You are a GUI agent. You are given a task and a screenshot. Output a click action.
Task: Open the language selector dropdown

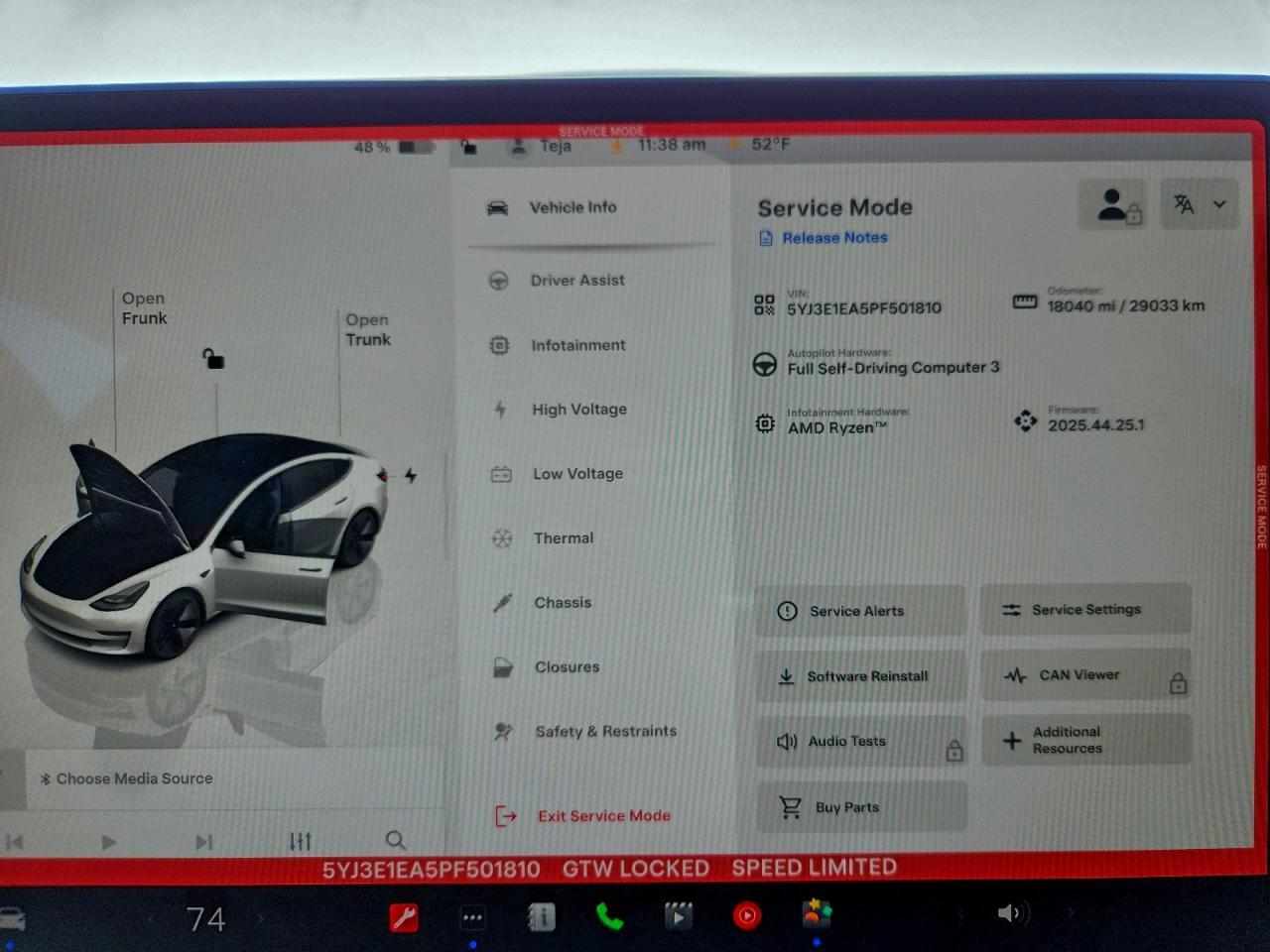click(x=1200, y=204)
